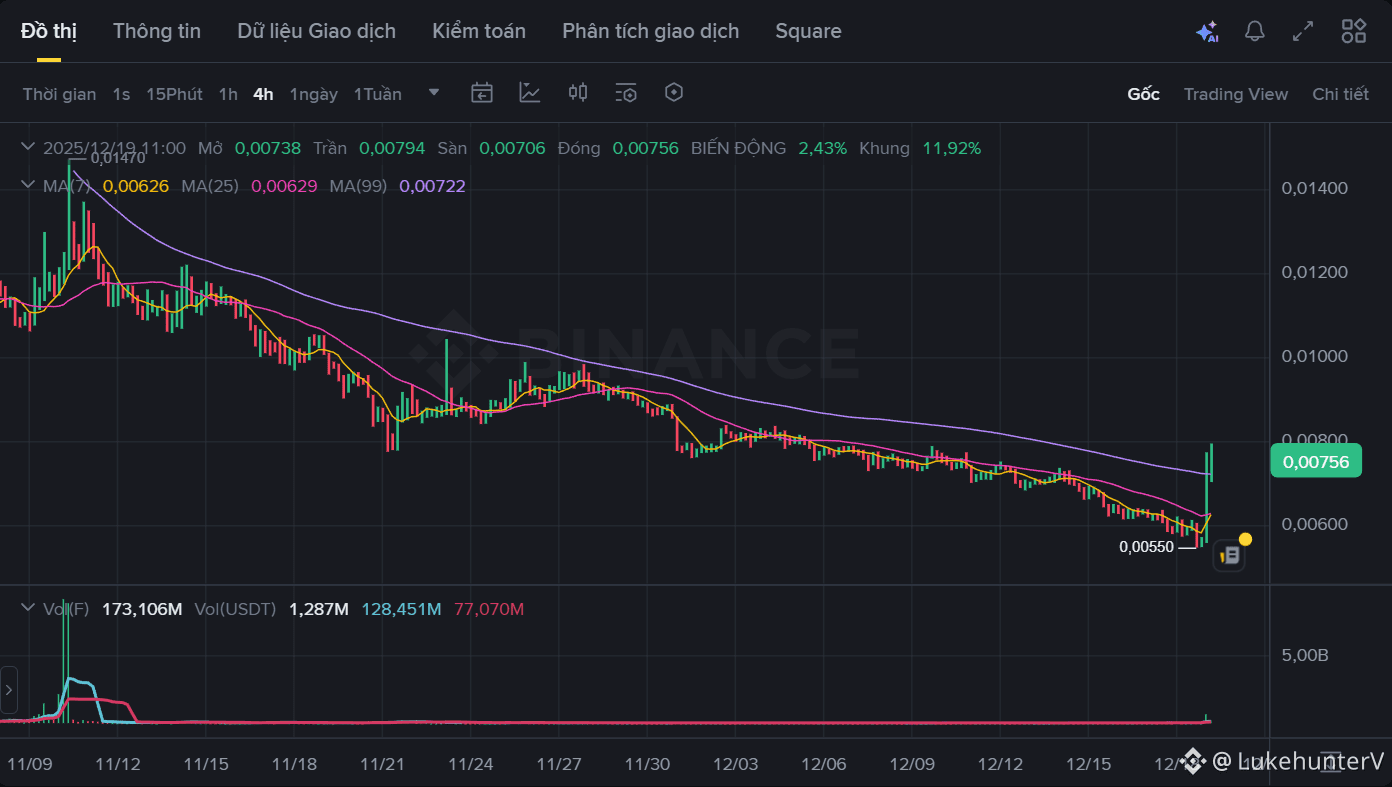Open the line chart indicators icon
Screen dimensions: 1392x787
pos(530,93)
